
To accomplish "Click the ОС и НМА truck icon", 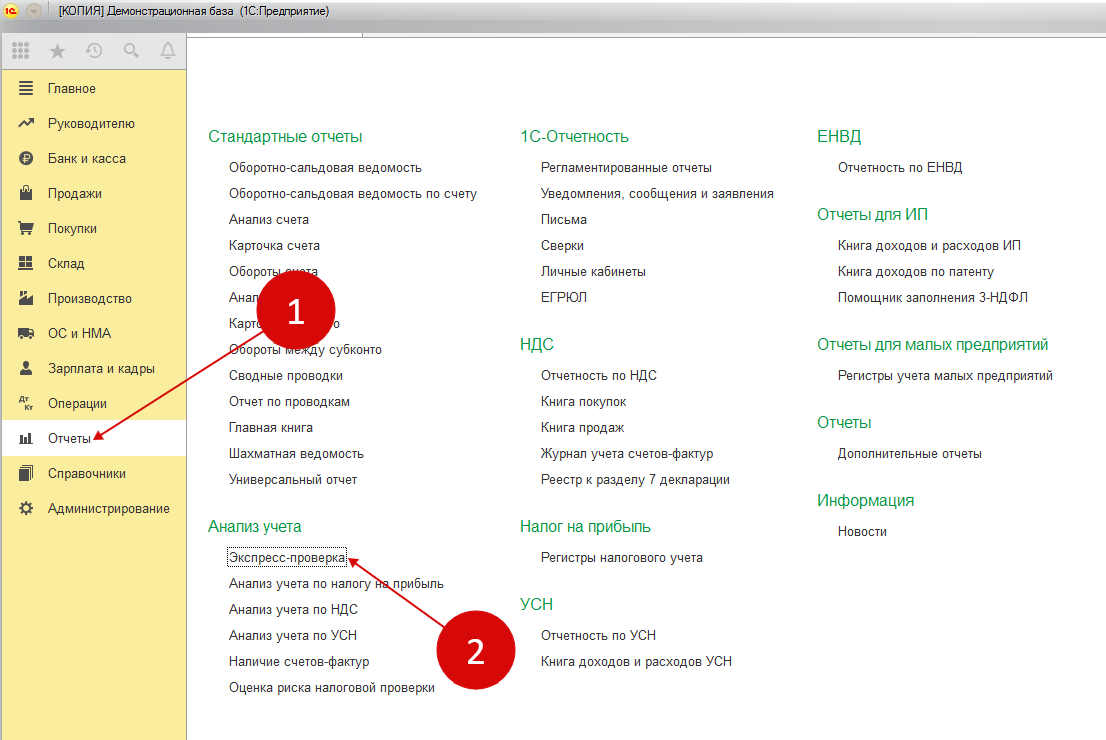I will [27, 334].
